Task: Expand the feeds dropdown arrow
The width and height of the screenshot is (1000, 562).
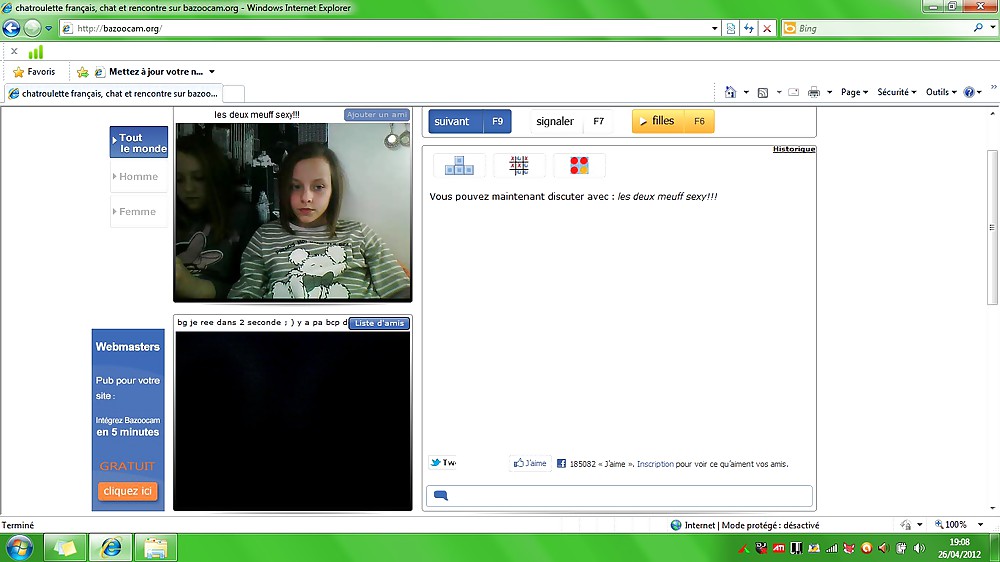Action: (779, 92)
